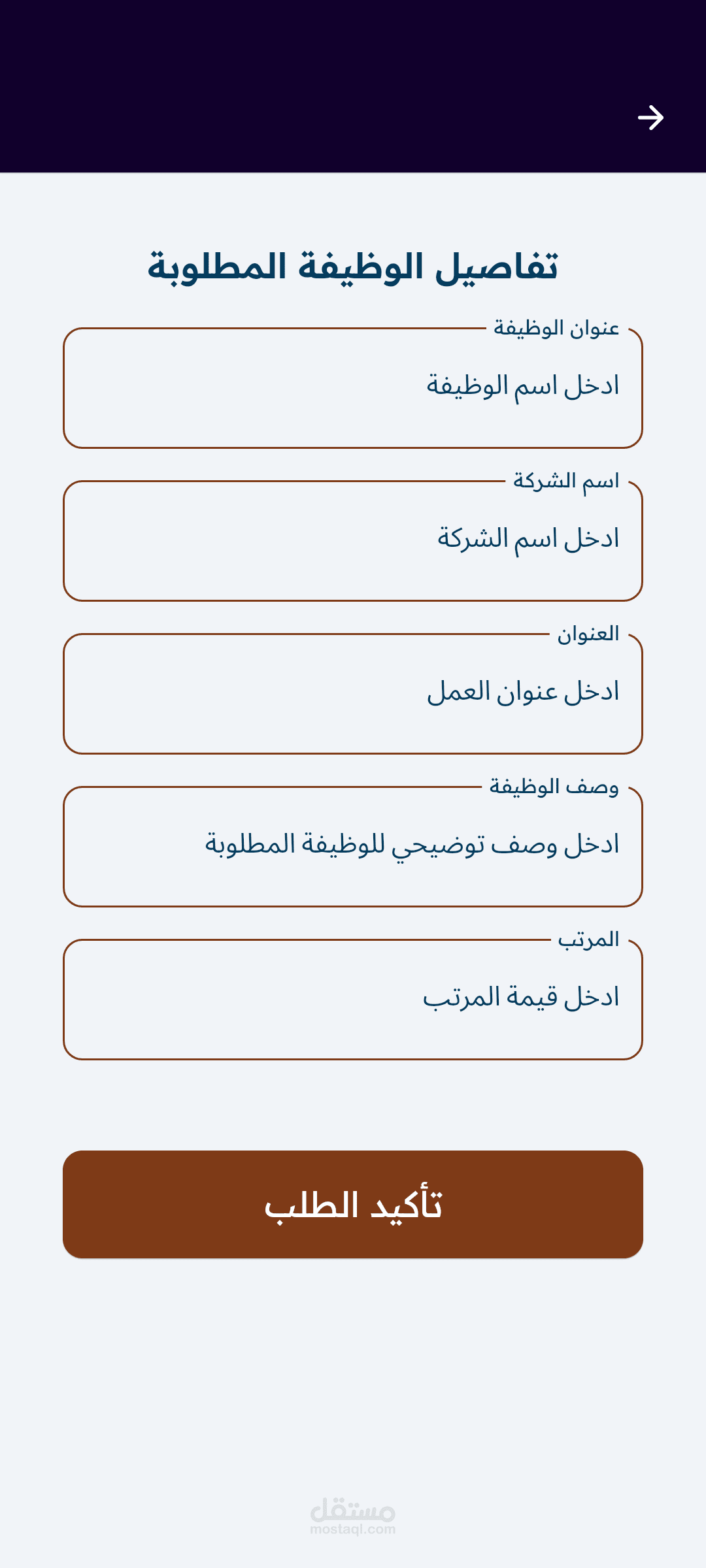Focus the 'ادخل وصف توضيحي للوظيفة المطلوبة' field

(353, 847)
